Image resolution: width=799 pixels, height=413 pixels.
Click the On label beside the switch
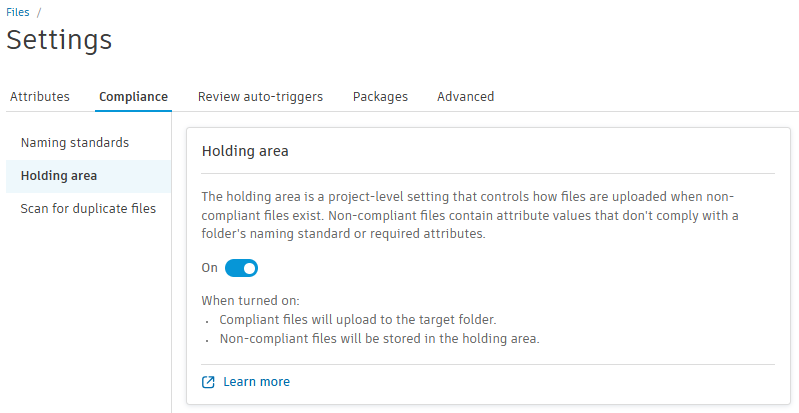[x=210, y=268]
